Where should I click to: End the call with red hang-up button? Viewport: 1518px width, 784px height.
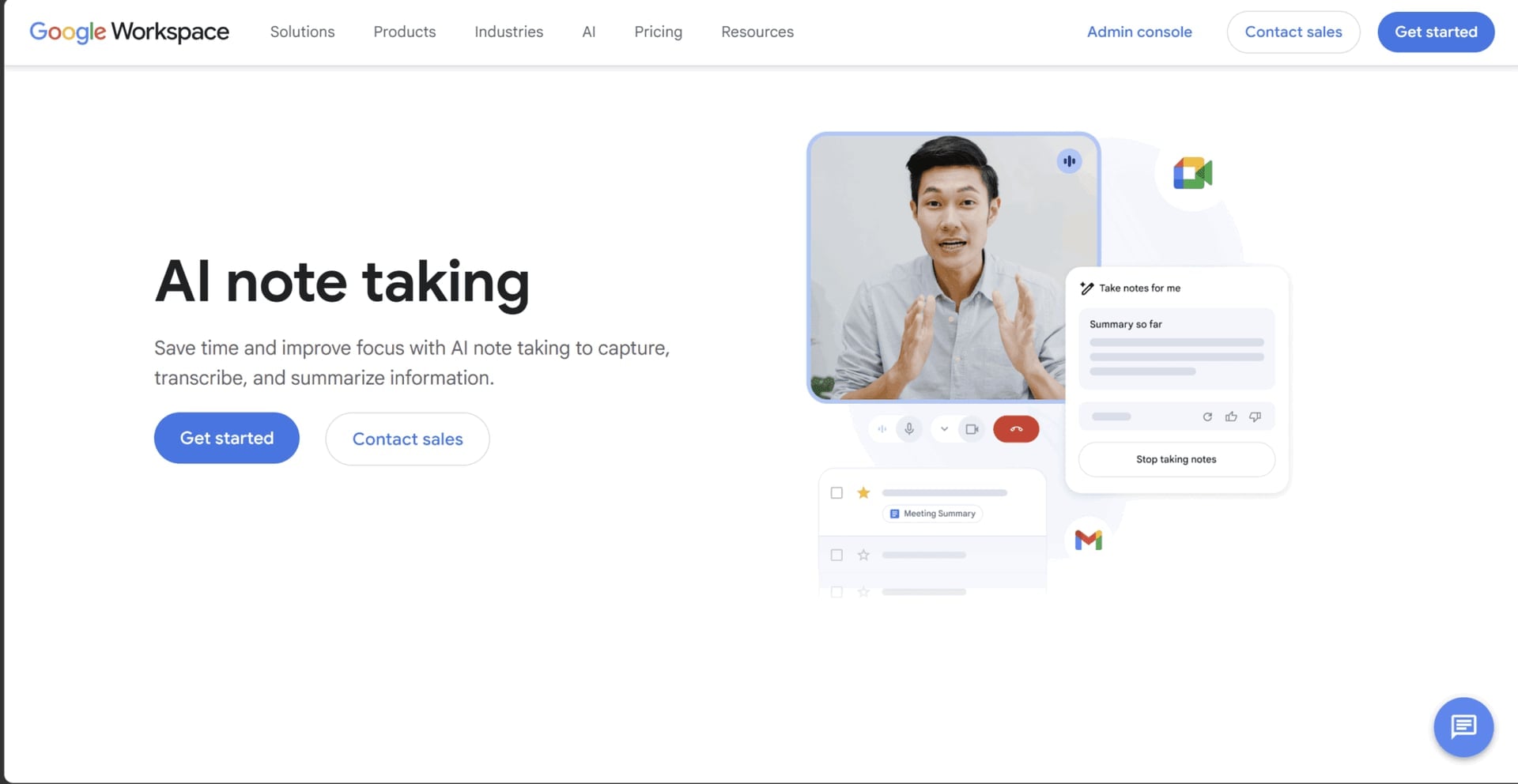pyautogui.click(x=1016, y=429)
